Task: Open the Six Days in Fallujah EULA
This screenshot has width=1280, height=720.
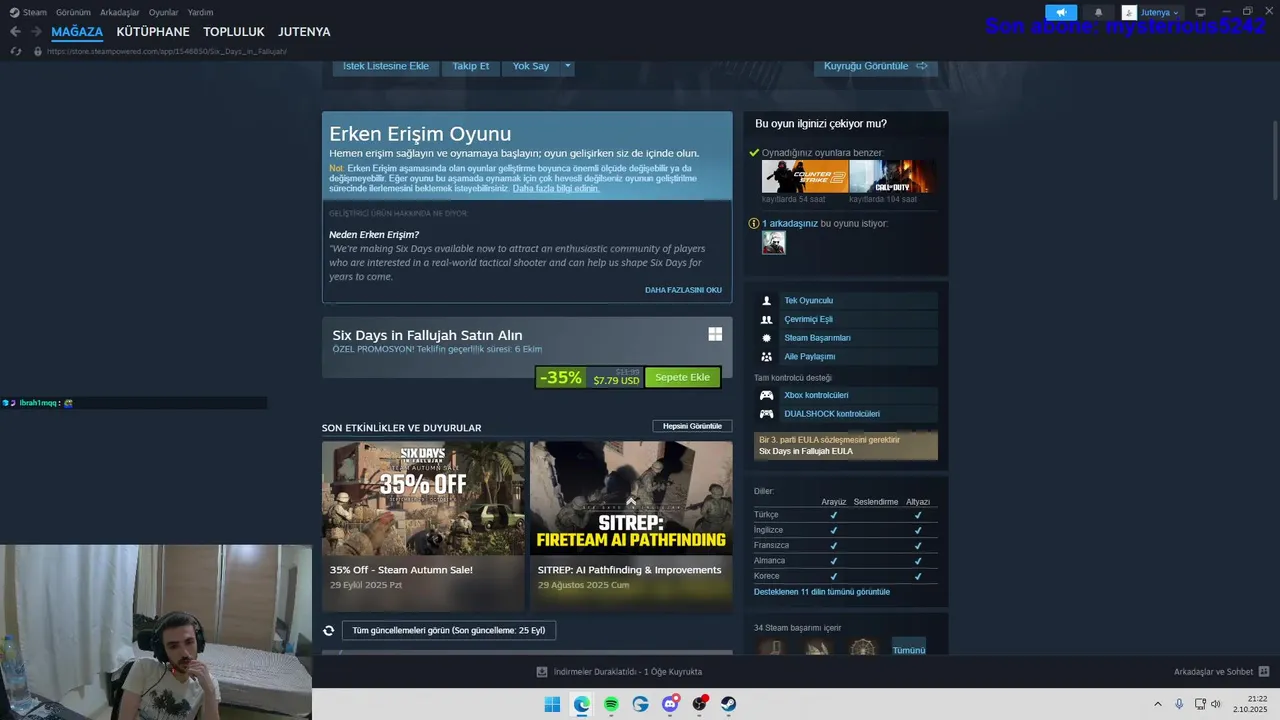Action: [806, 451]
